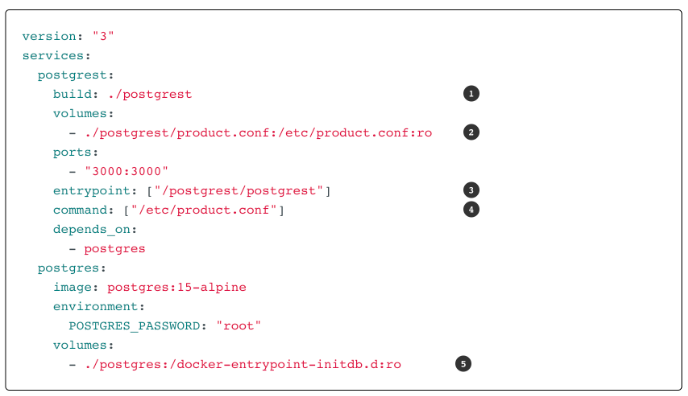The height and width of the screenshot is (396, 688).
Task: Click the services key
Action: (x=53, y=55)
